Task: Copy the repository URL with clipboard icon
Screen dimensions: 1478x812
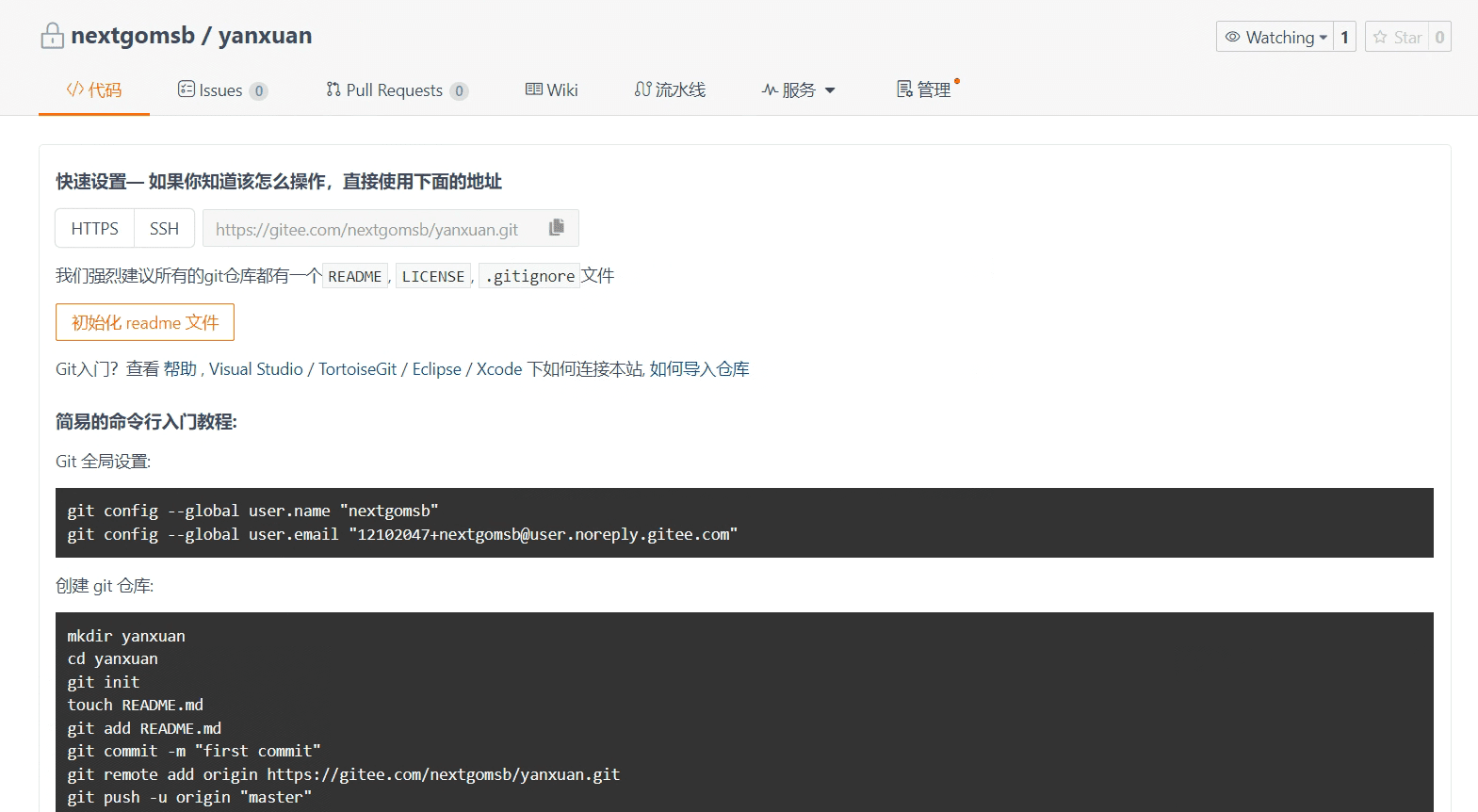Action: 557,227
